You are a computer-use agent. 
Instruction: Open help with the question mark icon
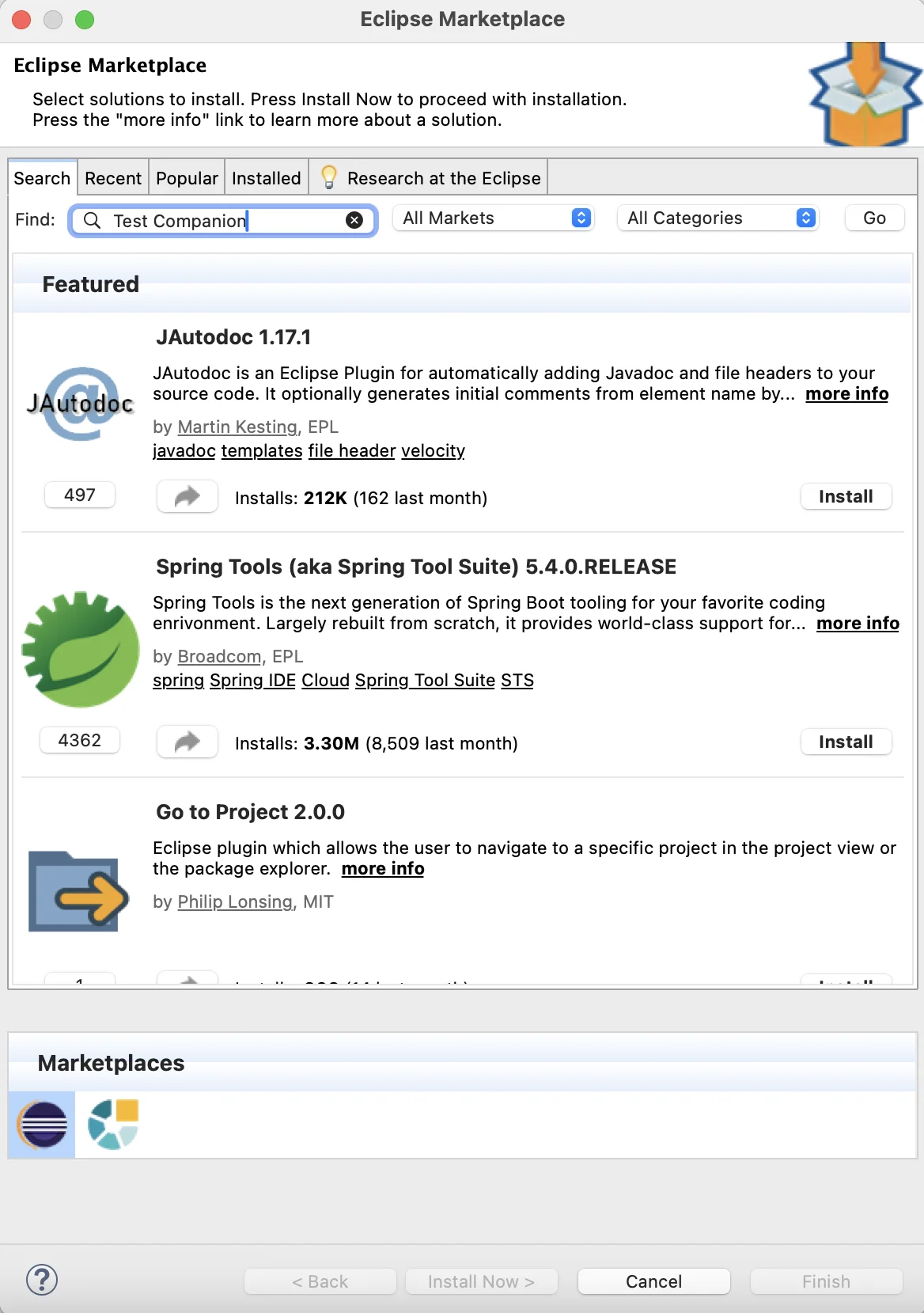point(42,1280)
